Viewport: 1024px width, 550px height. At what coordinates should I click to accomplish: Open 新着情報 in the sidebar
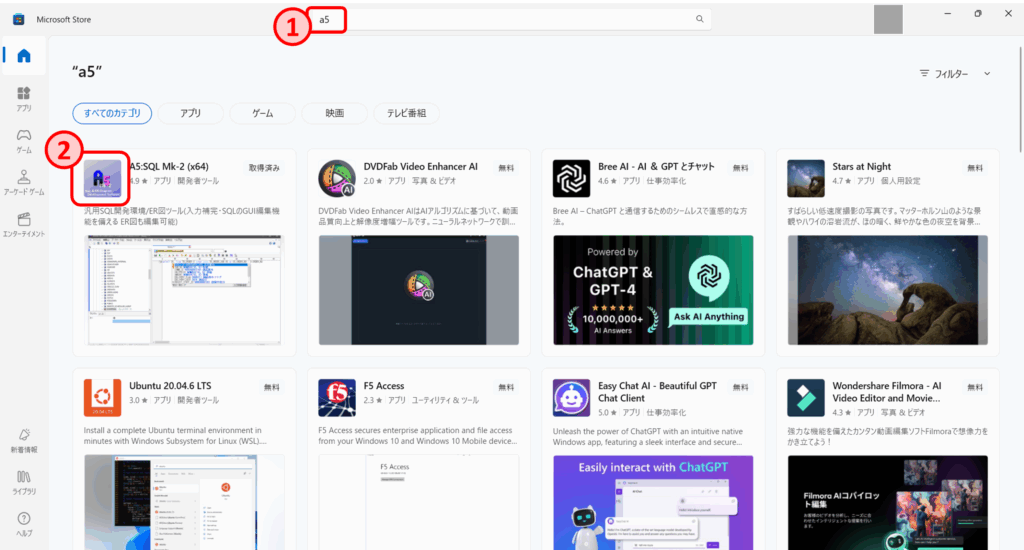(24, 440)
